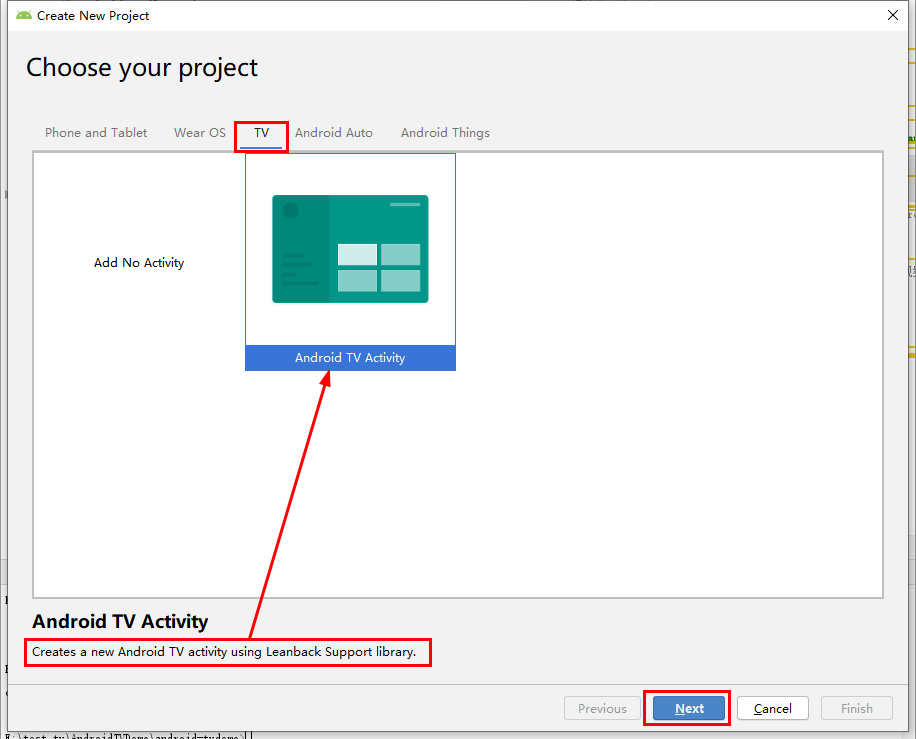Open the Wear OS tab

click(200, 133)
